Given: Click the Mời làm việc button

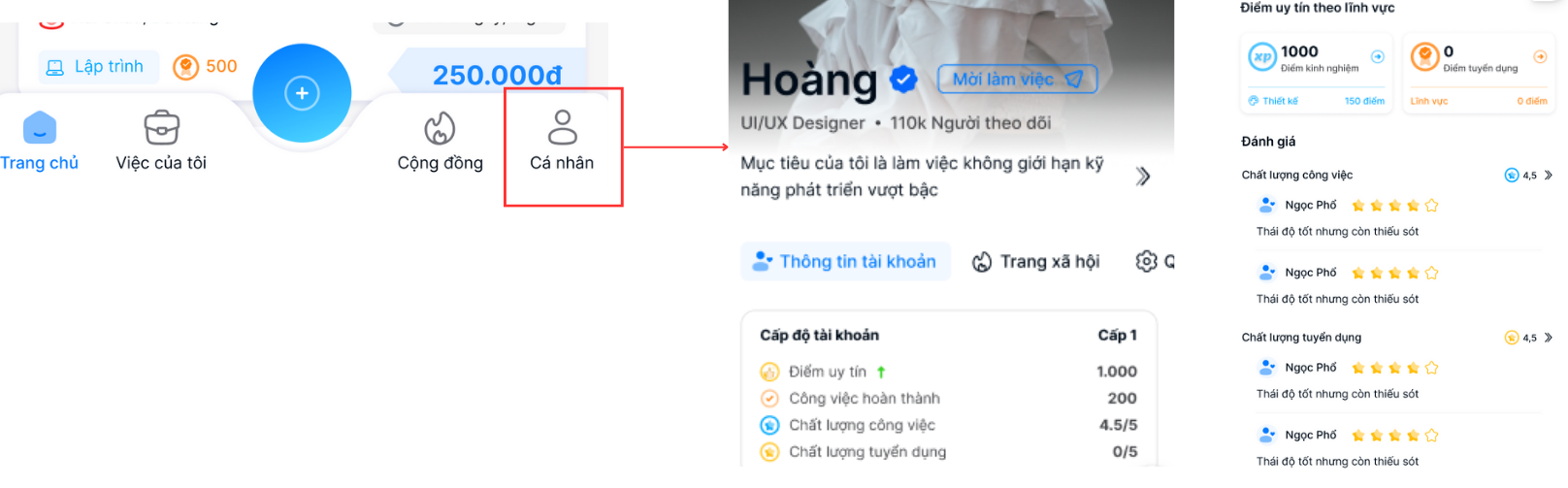Looking at the screenshot, I should click(1018, 79).
